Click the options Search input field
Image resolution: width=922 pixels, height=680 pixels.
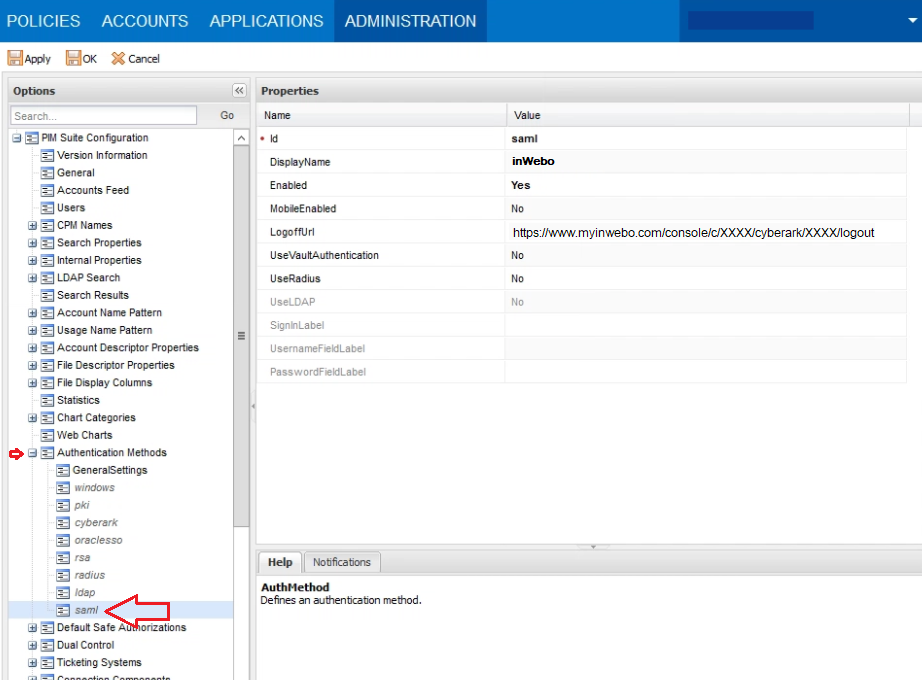pyautogui.click(x=104, y=116)
